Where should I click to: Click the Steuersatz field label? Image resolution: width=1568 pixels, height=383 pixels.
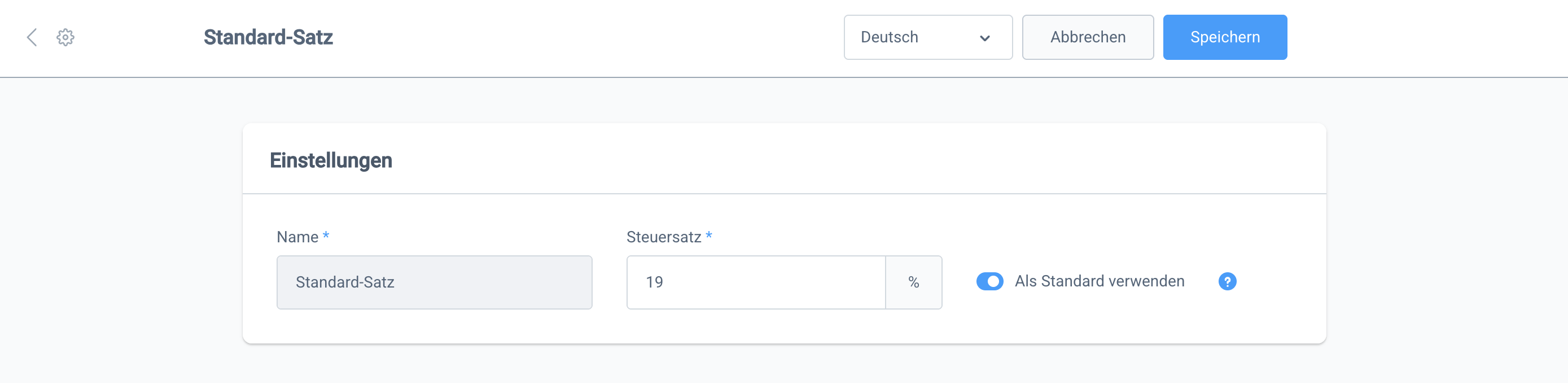[x=663, y=237]
